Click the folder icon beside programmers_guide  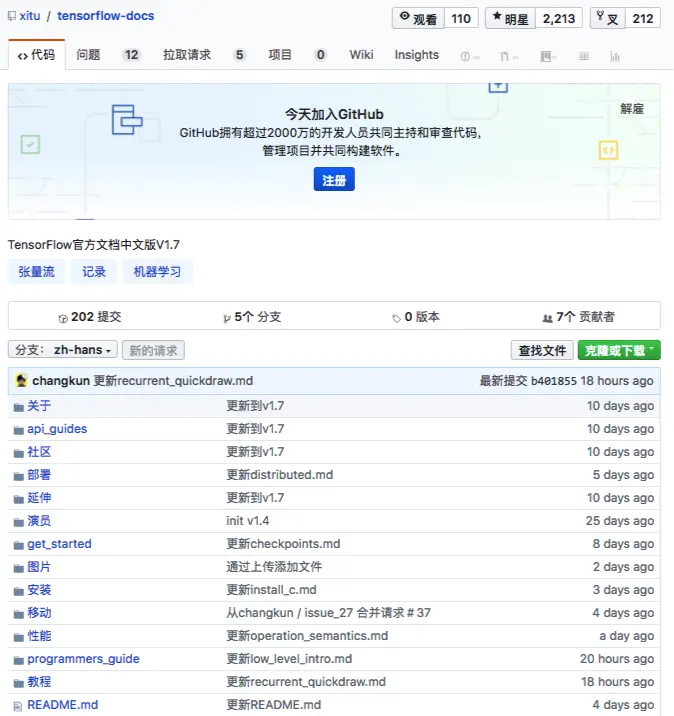point(18,660)
